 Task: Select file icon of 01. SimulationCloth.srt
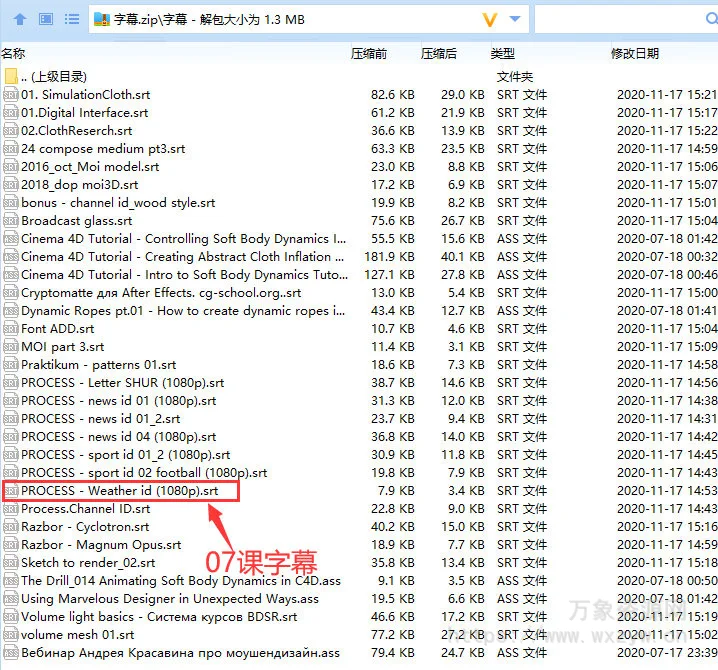[11, 95]
